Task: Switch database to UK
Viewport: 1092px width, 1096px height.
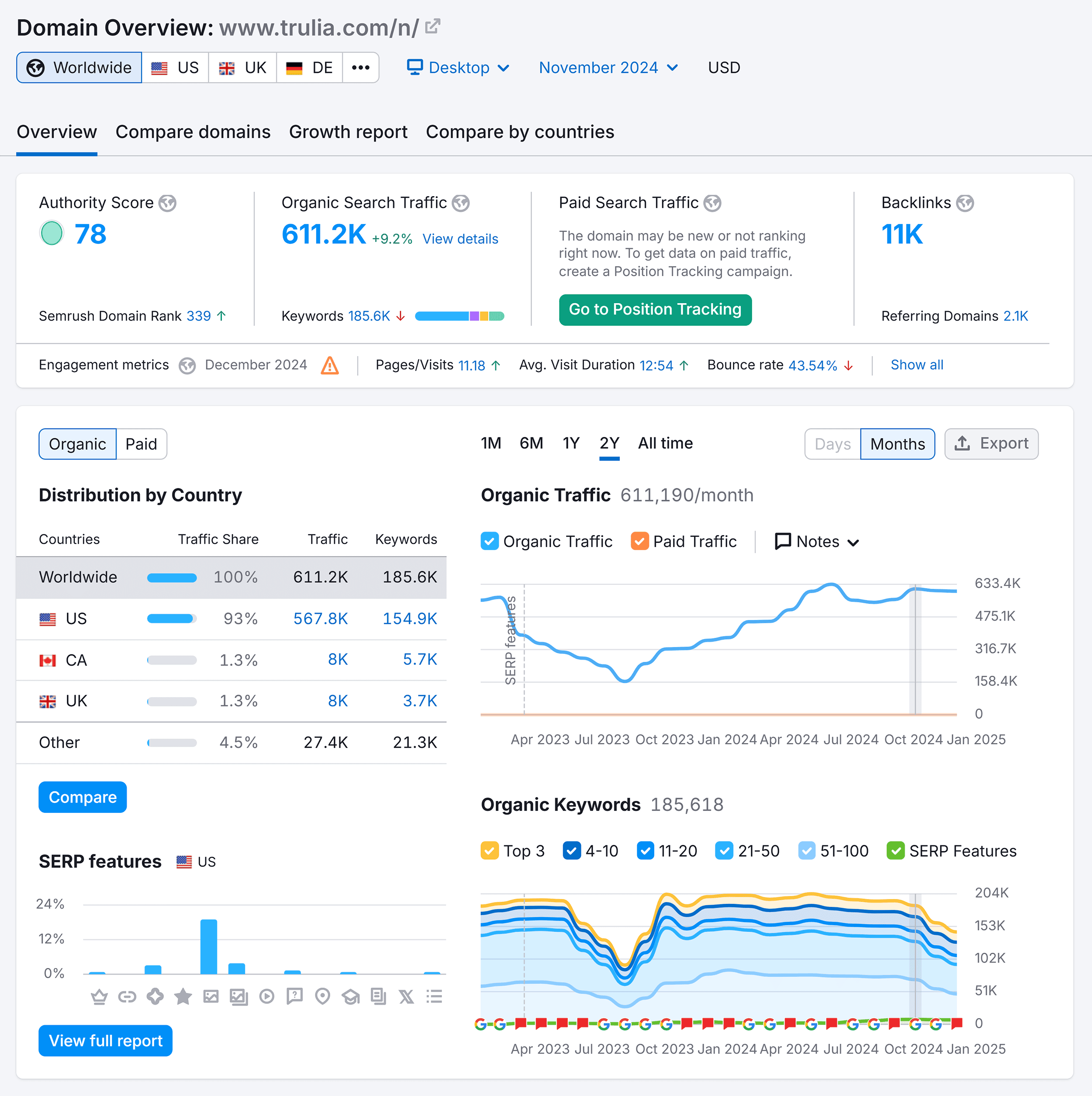Action: click(243, 68)
